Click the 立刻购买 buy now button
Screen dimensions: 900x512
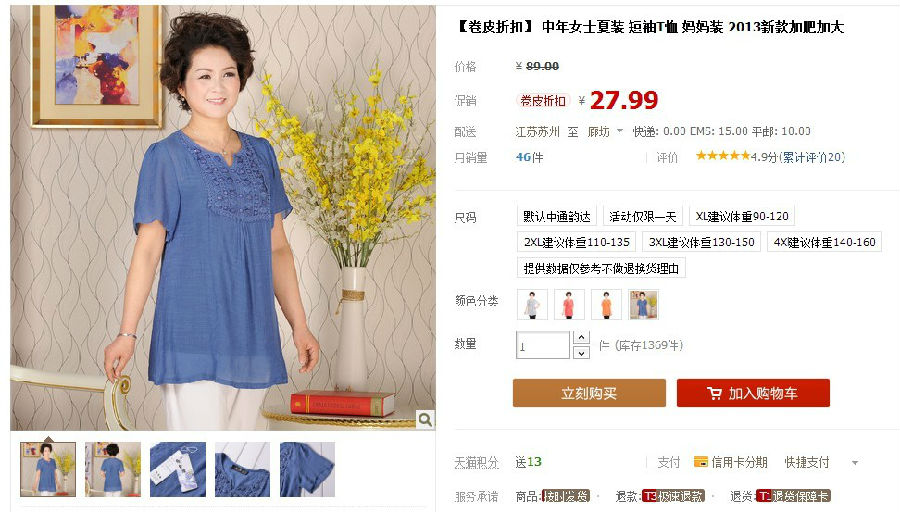[589, 393]
